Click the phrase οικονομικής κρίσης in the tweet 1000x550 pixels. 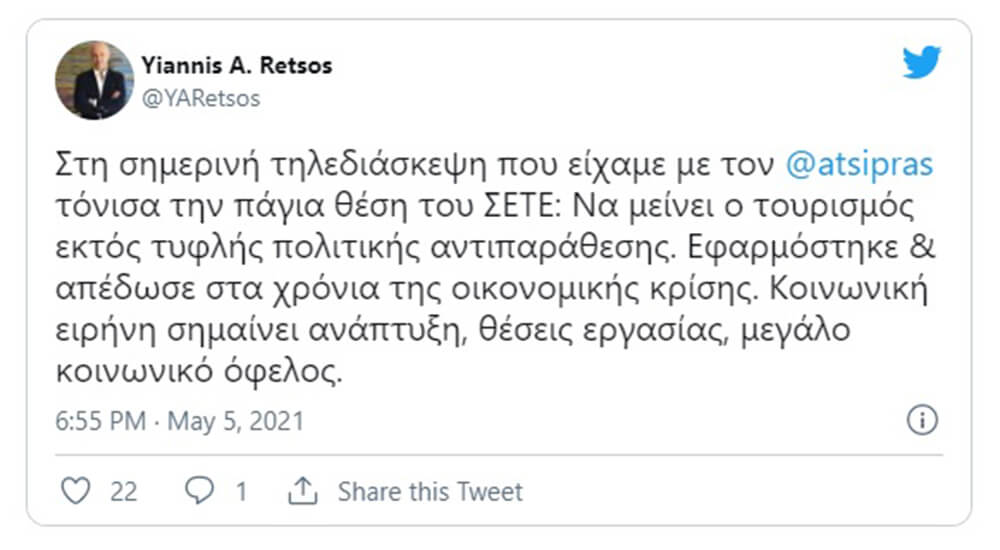[x=605, y=289]
